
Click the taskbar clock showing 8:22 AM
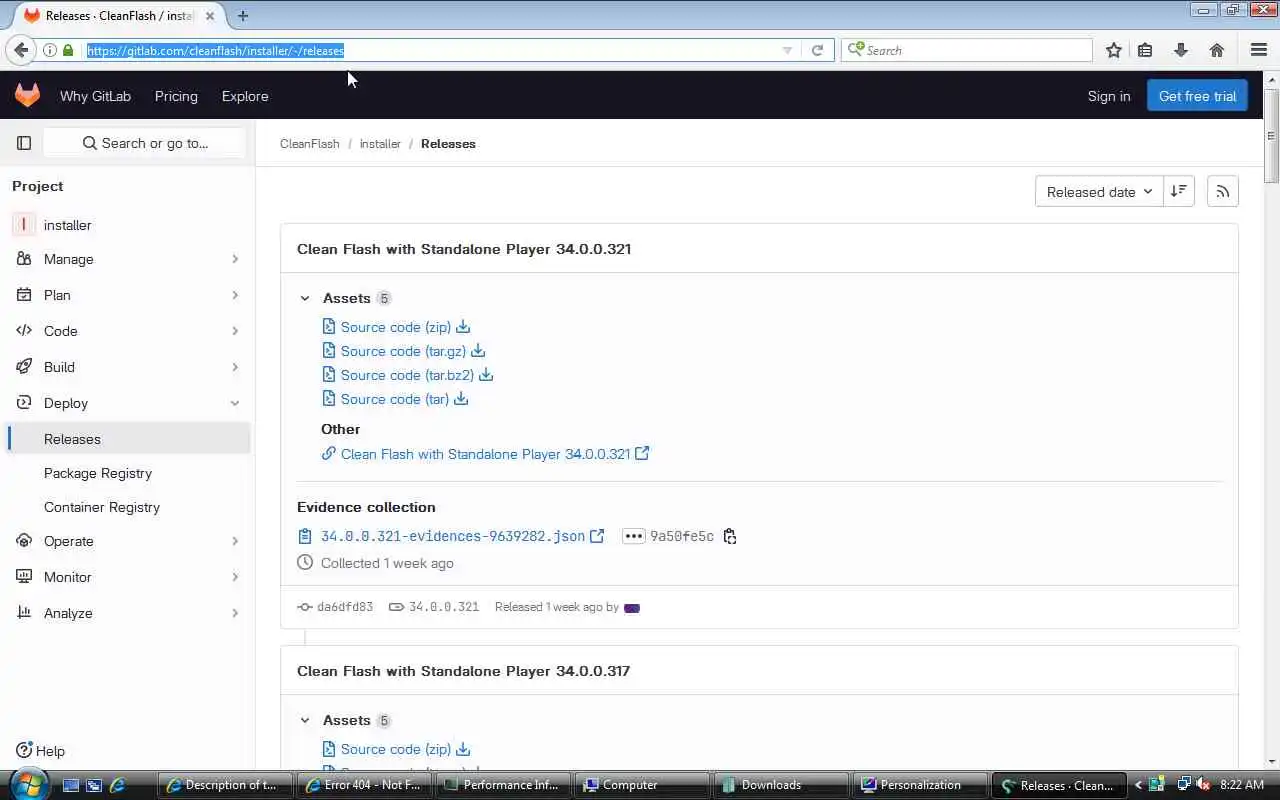[1242, 785]
